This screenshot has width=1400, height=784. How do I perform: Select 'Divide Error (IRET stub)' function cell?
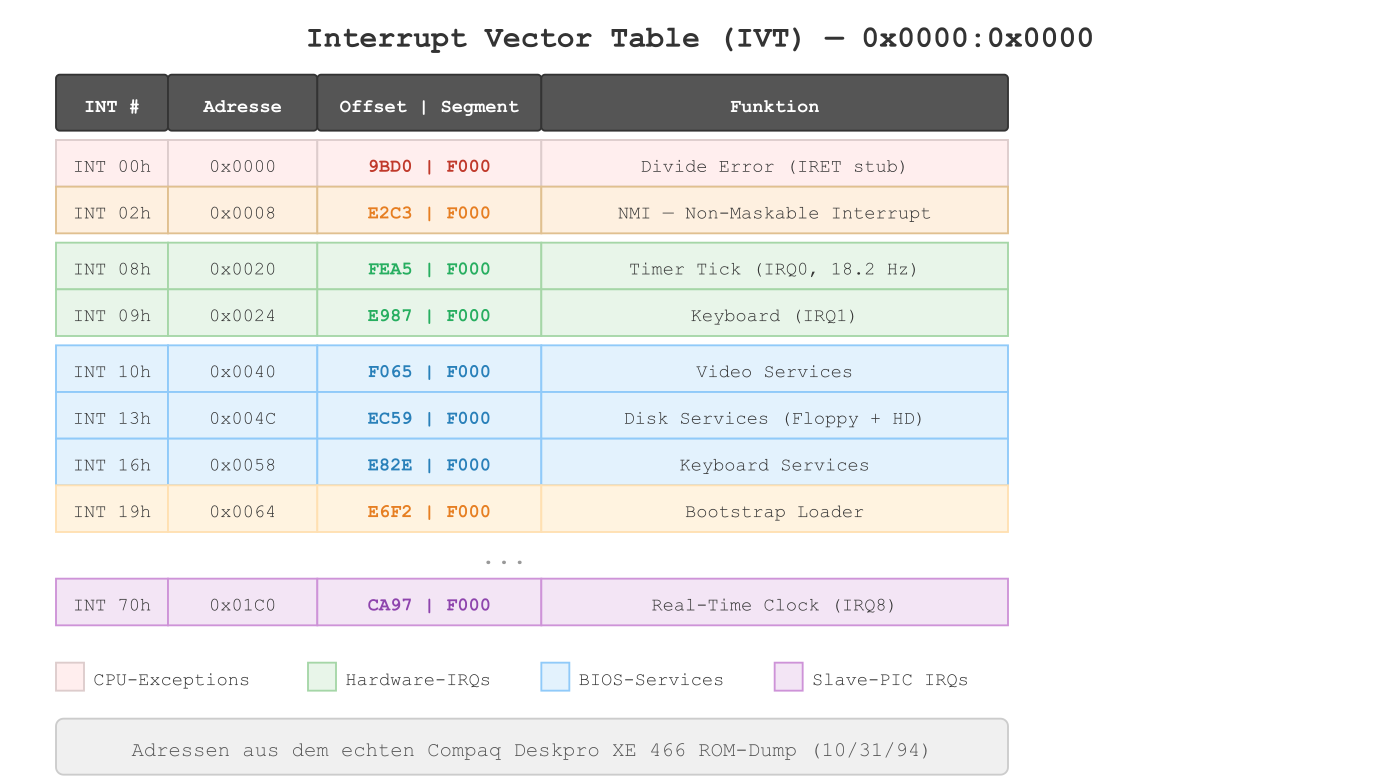point(775,163)
